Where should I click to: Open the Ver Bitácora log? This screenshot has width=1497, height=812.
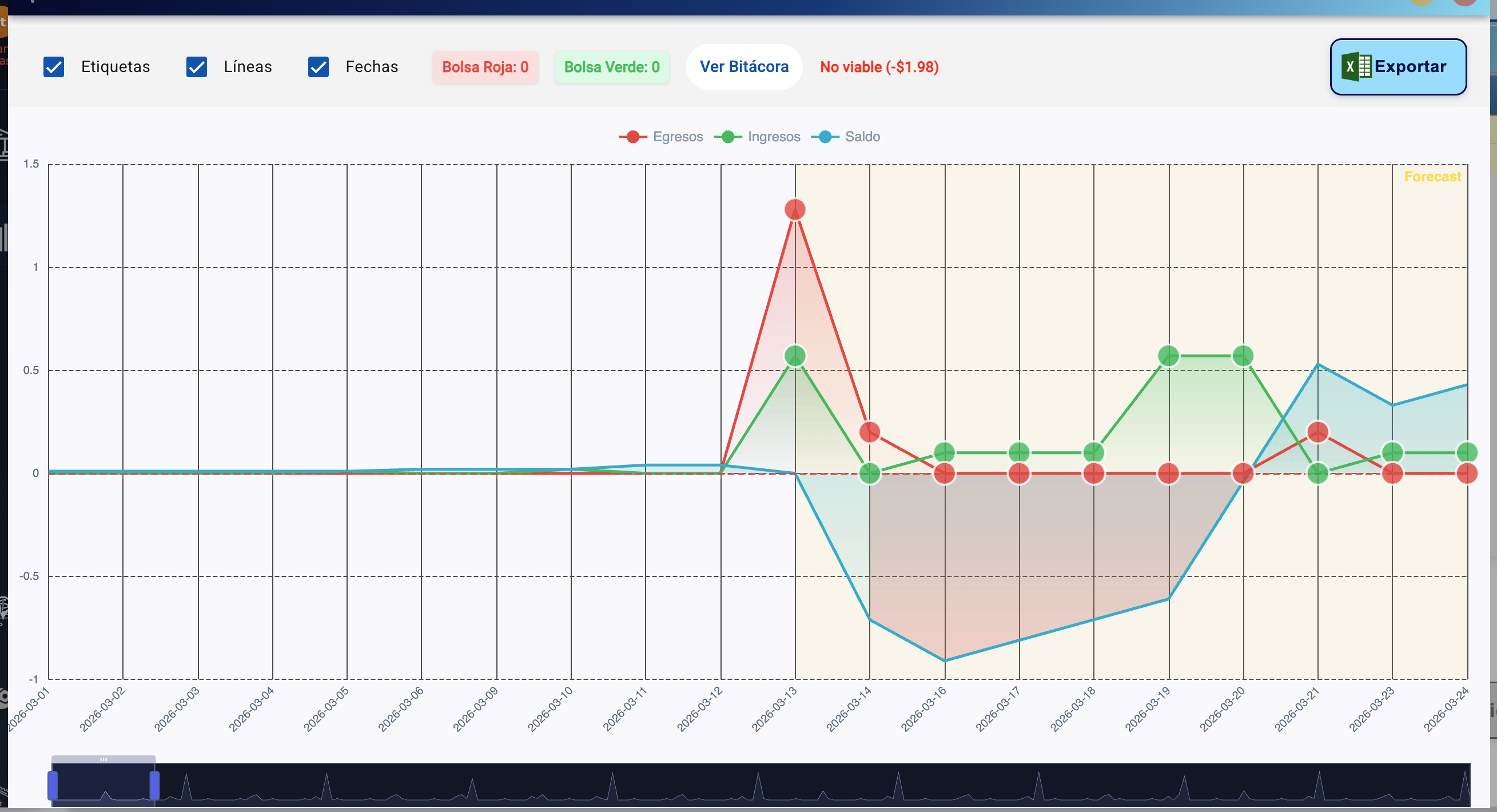(744, 67)
